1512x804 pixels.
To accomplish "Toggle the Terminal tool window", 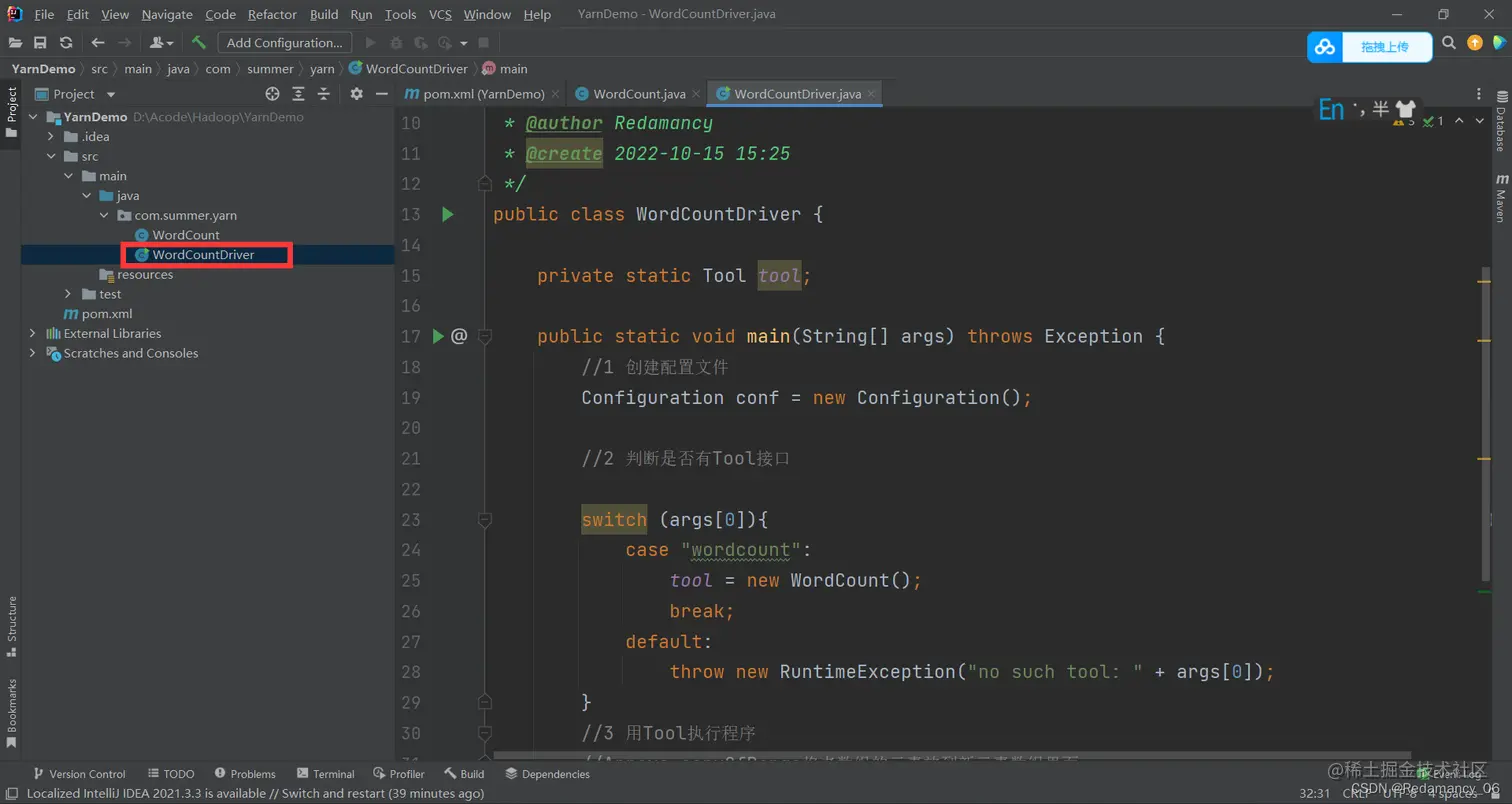I will (326, 774).
